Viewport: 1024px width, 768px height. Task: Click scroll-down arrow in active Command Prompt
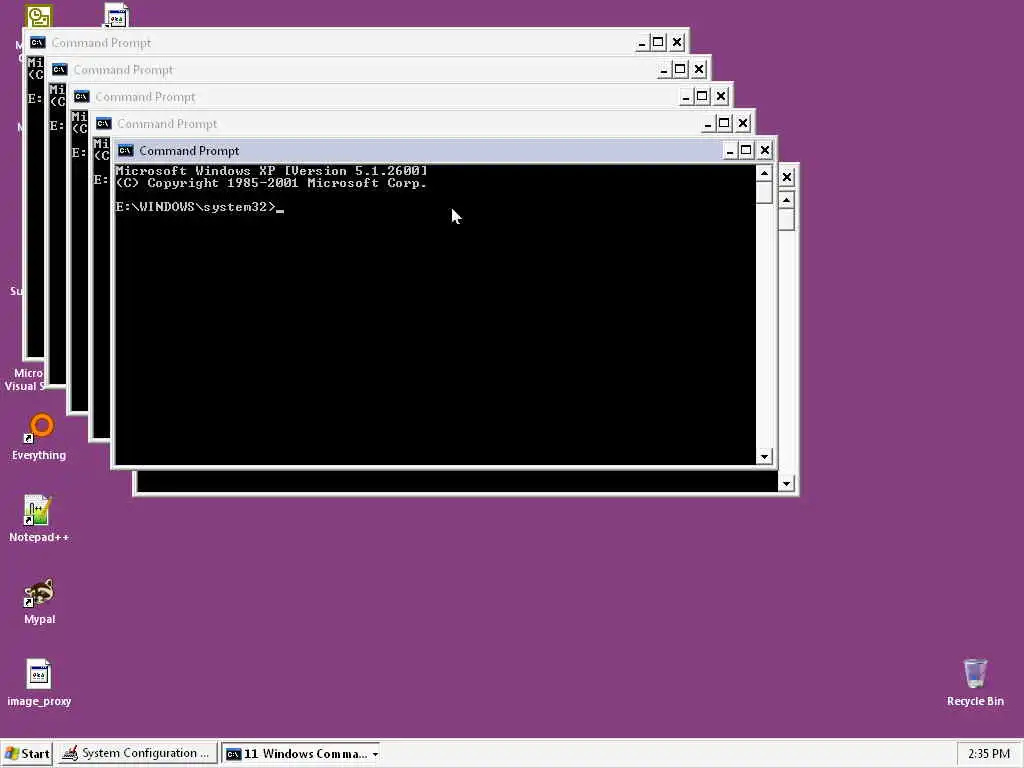click(764, 456)
